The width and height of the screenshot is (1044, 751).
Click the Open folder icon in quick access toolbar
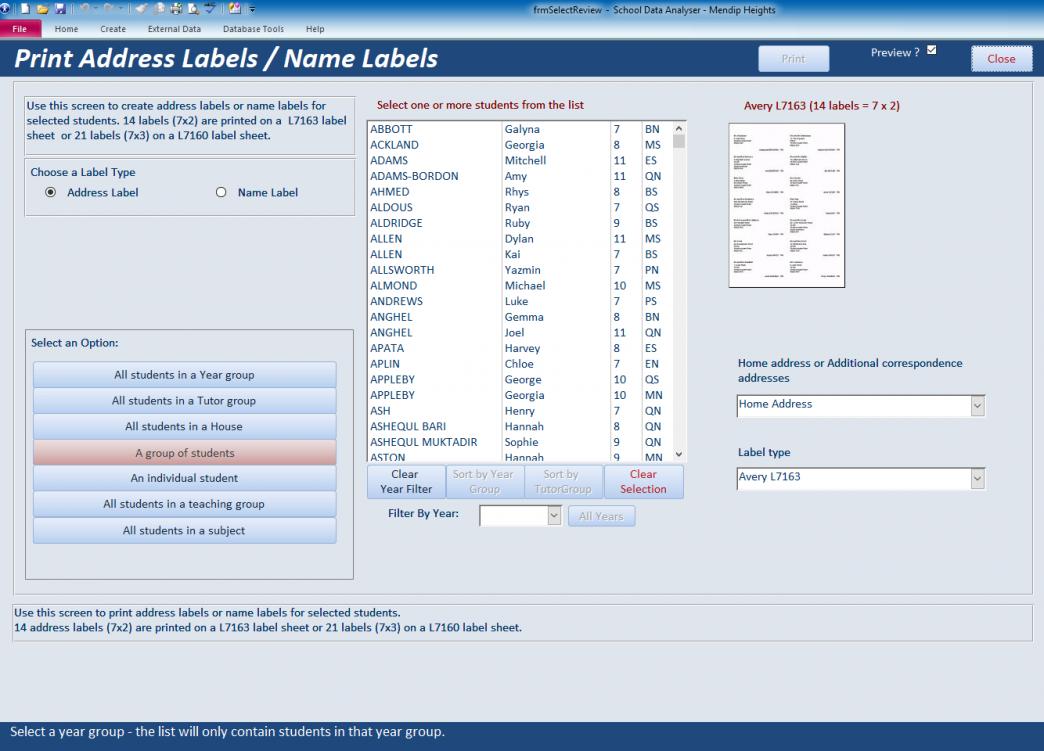pyautogui.click(x=43, y=9)
